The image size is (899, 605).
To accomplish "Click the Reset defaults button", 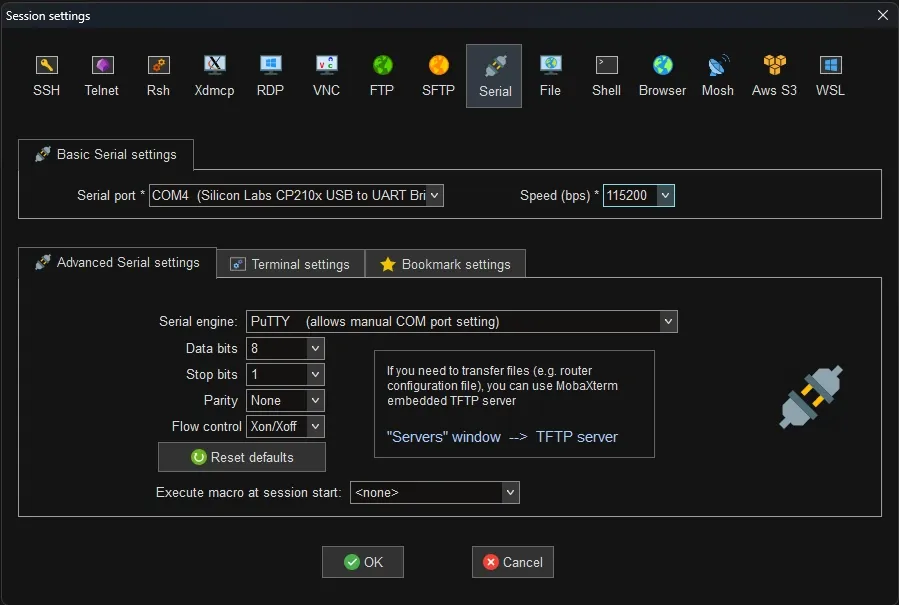I will click(x=241, y=457).
